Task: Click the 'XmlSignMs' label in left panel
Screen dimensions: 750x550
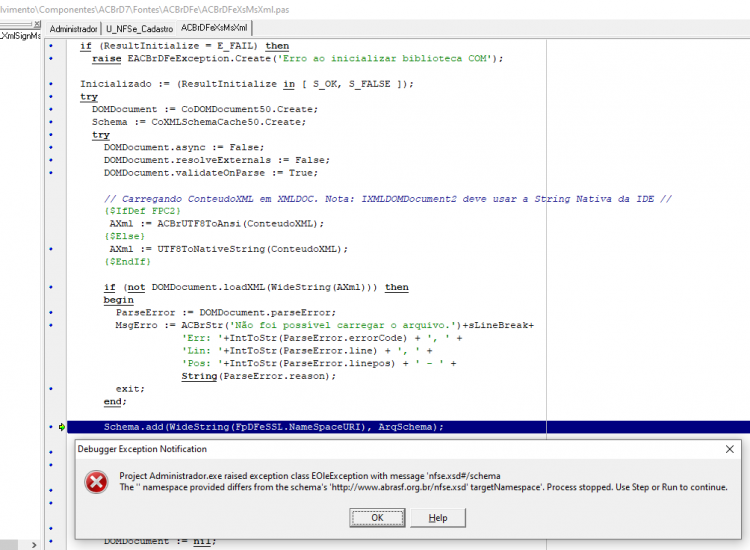Action: click(x=20, y=36)
